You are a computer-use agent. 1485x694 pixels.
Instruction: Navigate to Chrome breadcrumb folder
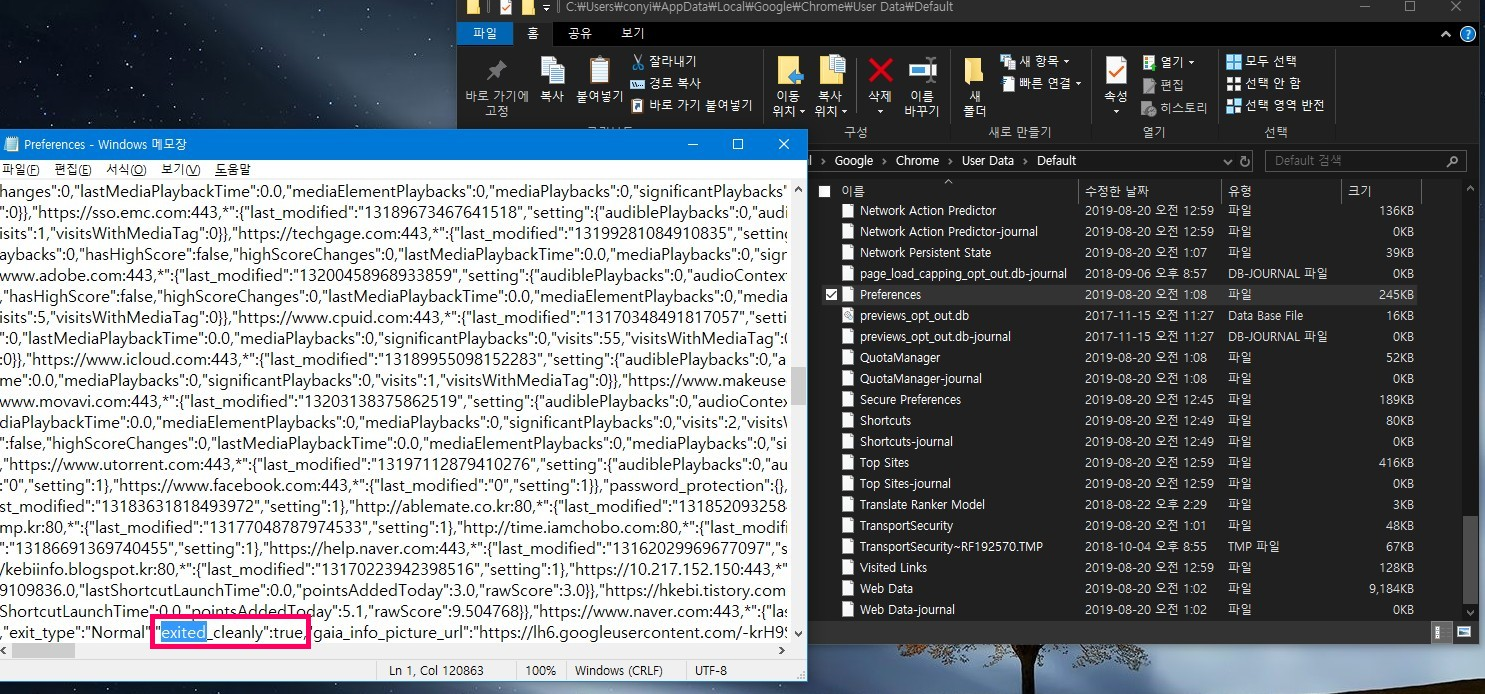pos(917,160)
